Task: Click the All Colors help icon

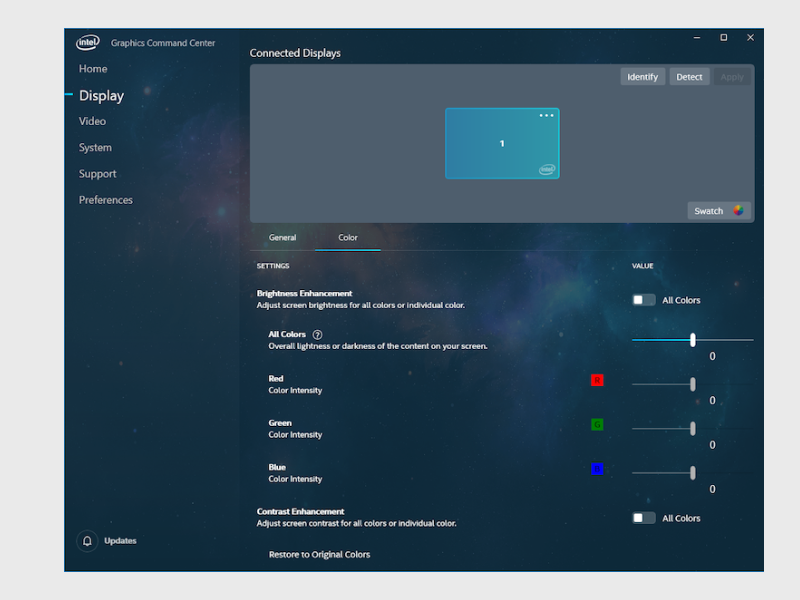Action: (317, 335)
